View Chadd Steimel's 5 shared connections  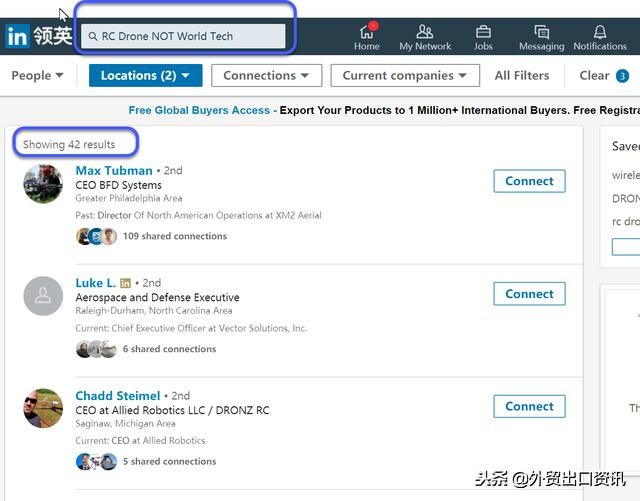tap(169, 461)
